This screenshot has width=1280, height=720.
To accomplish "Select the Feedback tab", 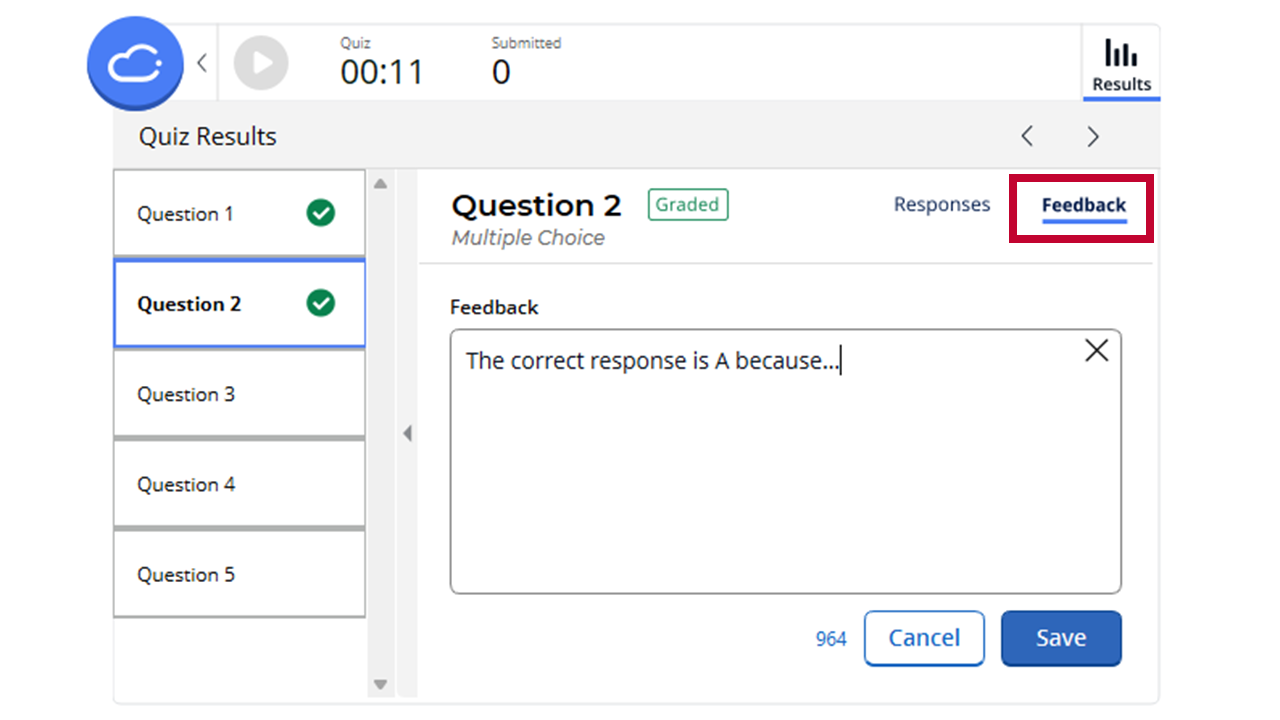I will coord(1084,205).
